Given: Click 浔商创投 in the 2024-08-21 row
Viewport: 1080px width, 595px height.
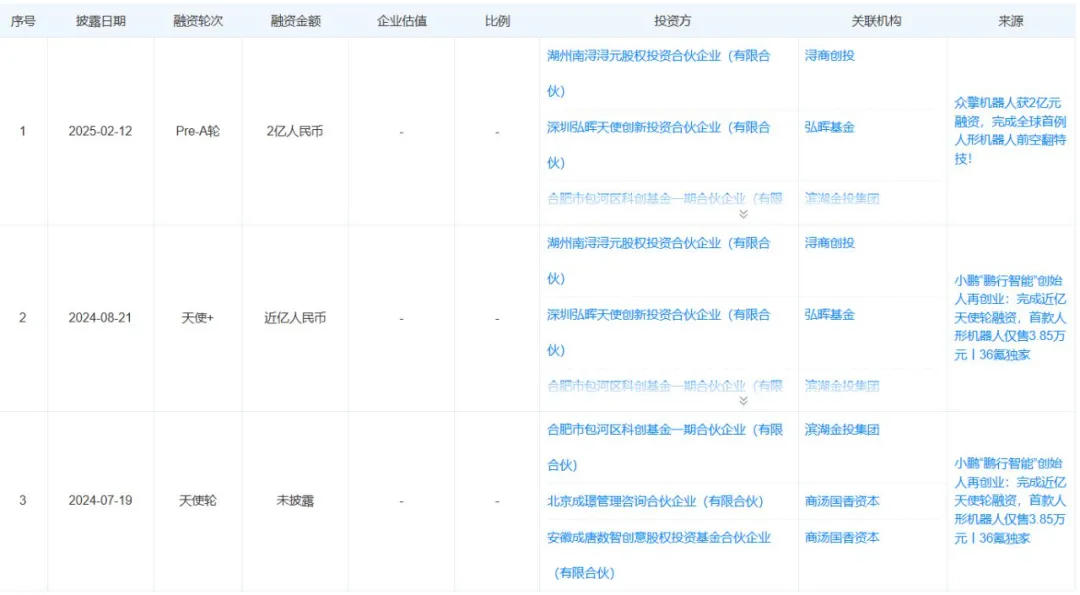Looking at the screenshot, I should pyautogui.click(x=829, y=243).
